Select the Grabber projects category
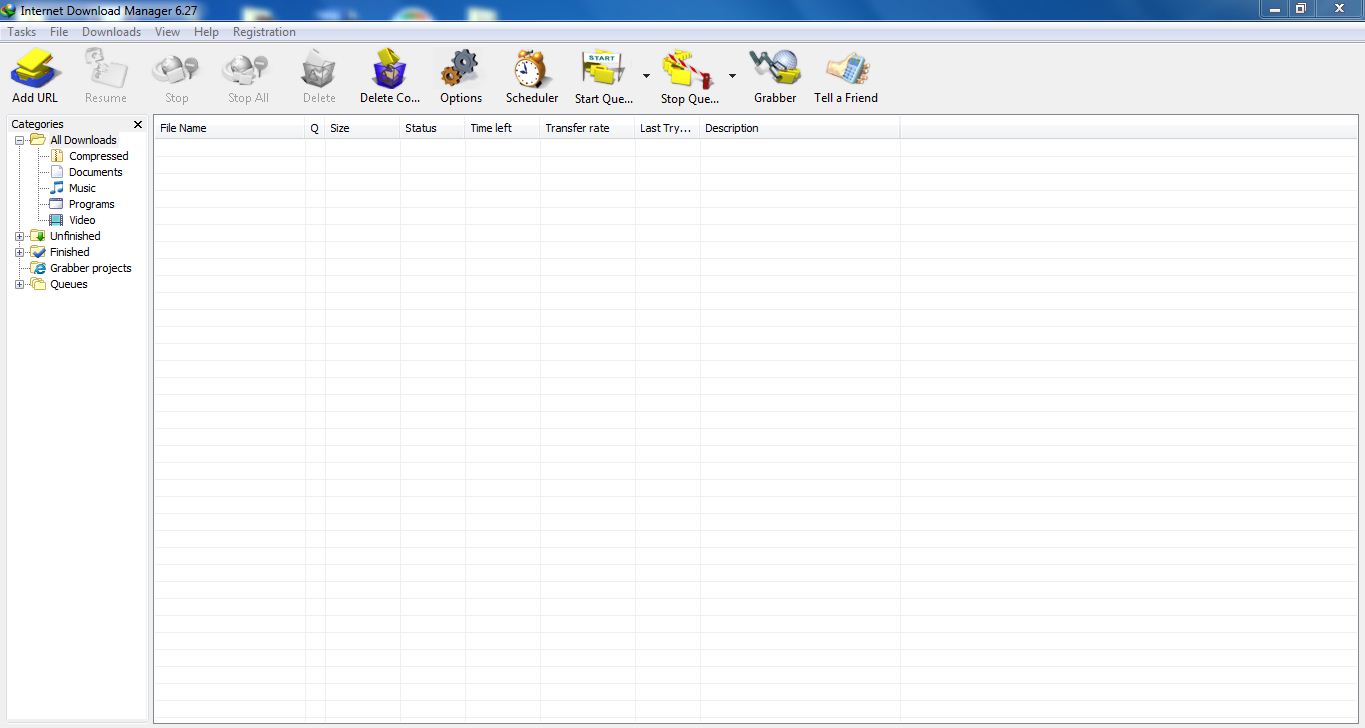The height and width of the screenshot is (728, 1365). click(91, 268)
